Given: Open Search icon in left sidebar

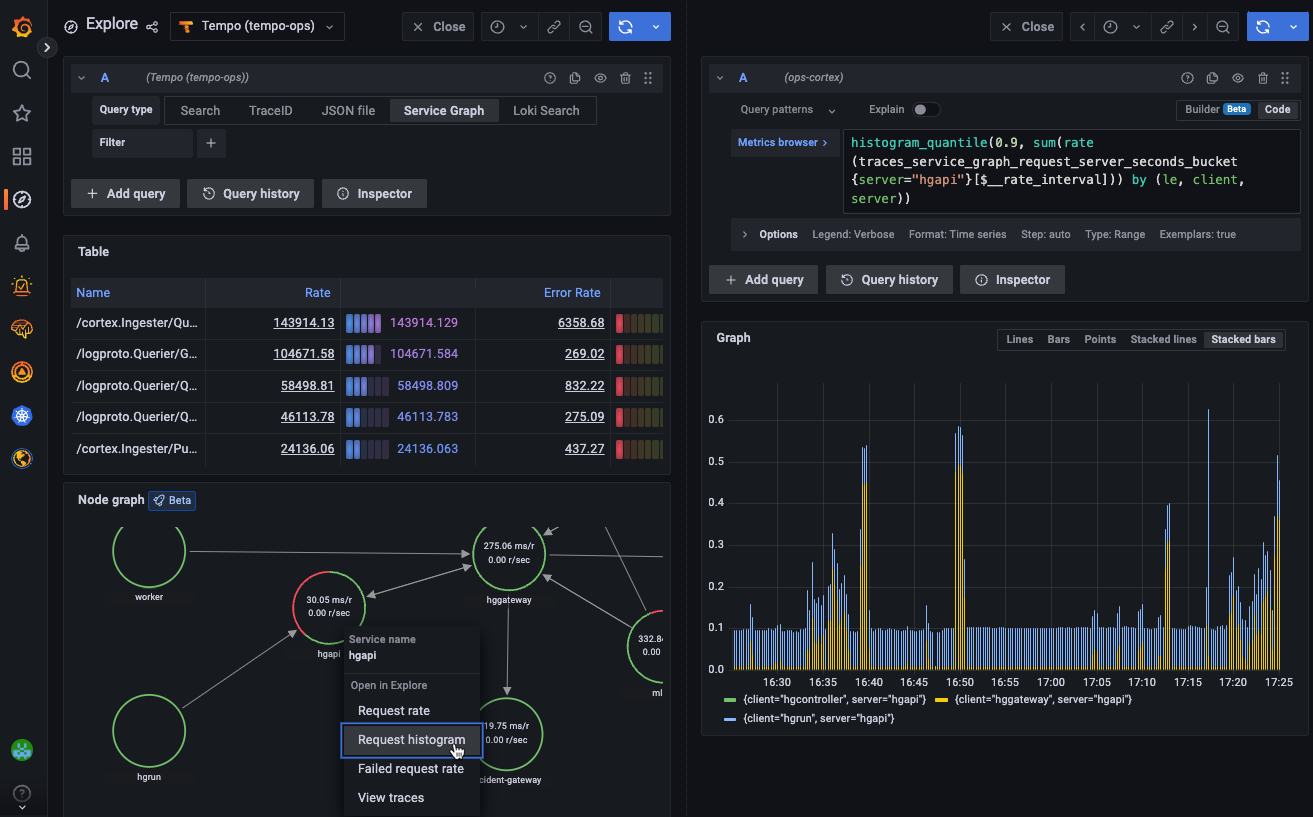Looking at the screenshot, I should tap(21, 70).
